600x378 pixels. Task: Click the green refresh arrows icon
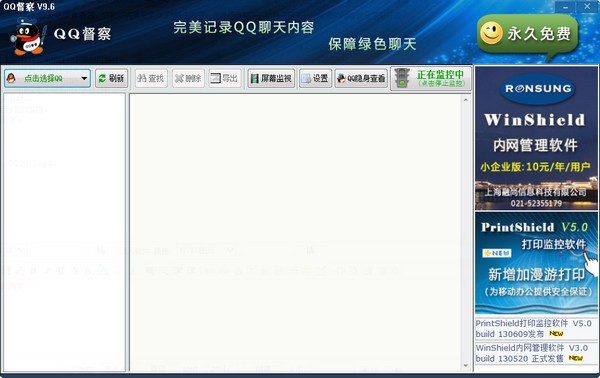pos(102,78)
